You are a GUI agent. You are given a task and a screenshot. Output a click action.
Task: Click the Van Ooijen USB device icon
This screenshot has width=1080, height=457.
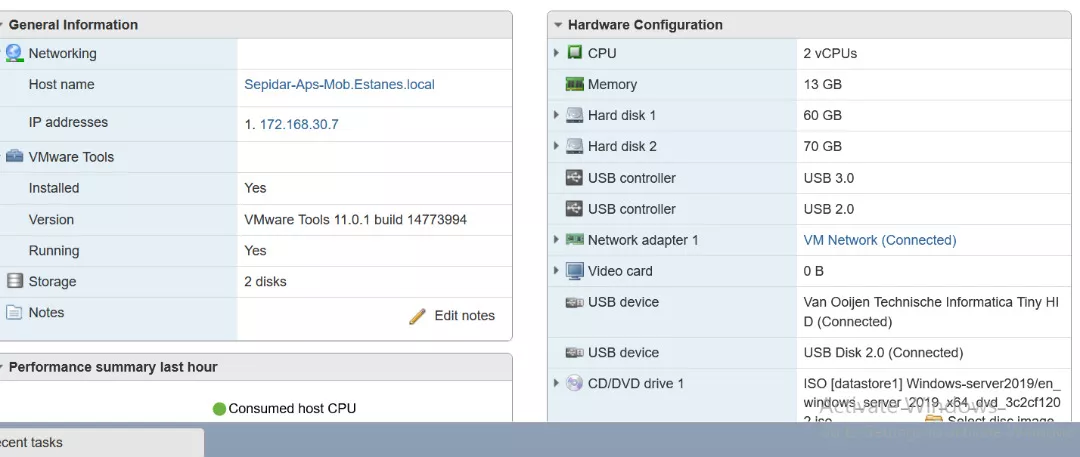pos(574,303)
